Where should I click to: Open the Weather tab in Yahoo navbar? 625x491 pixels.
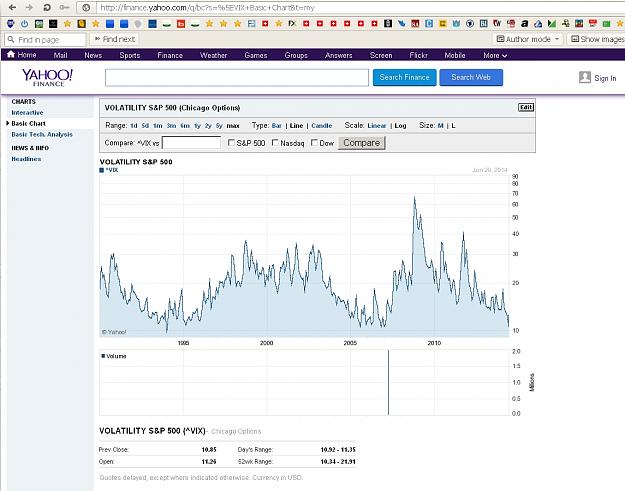pos(213,55)
